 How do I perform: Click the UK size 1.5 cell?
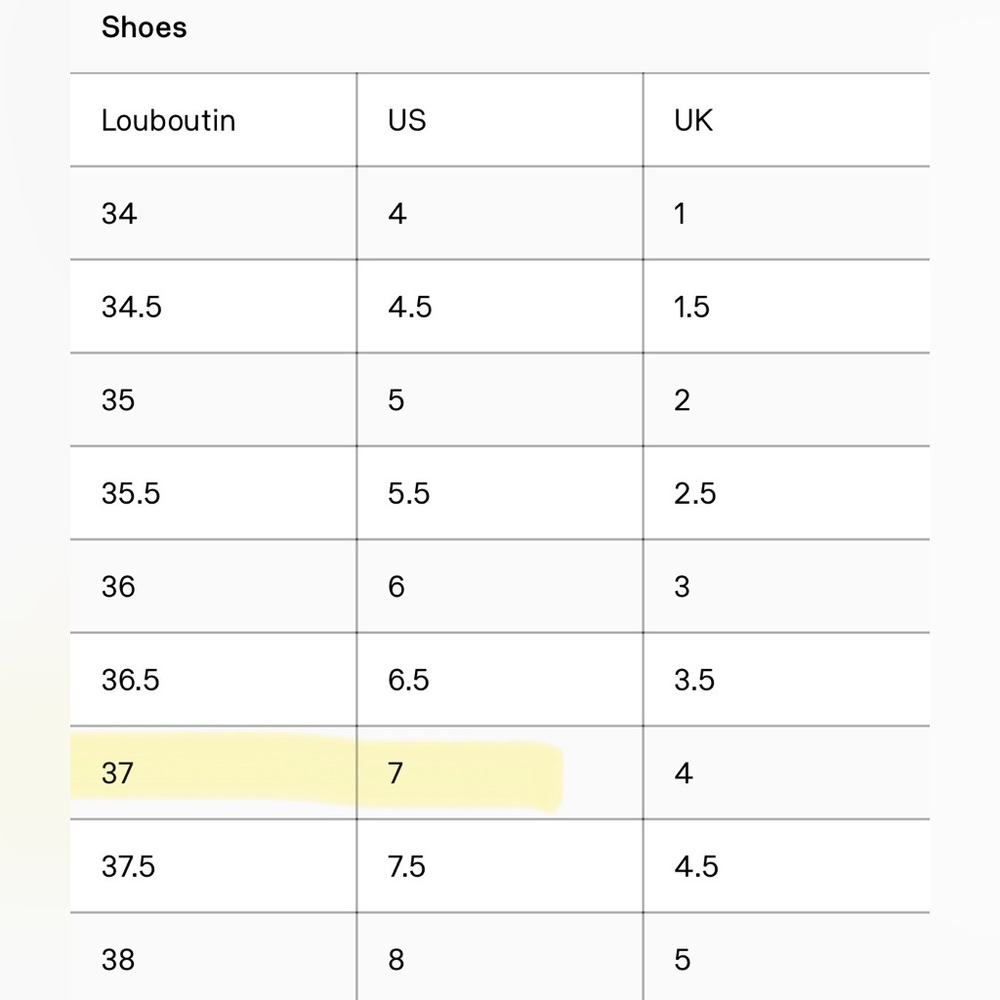coord(786,306)
